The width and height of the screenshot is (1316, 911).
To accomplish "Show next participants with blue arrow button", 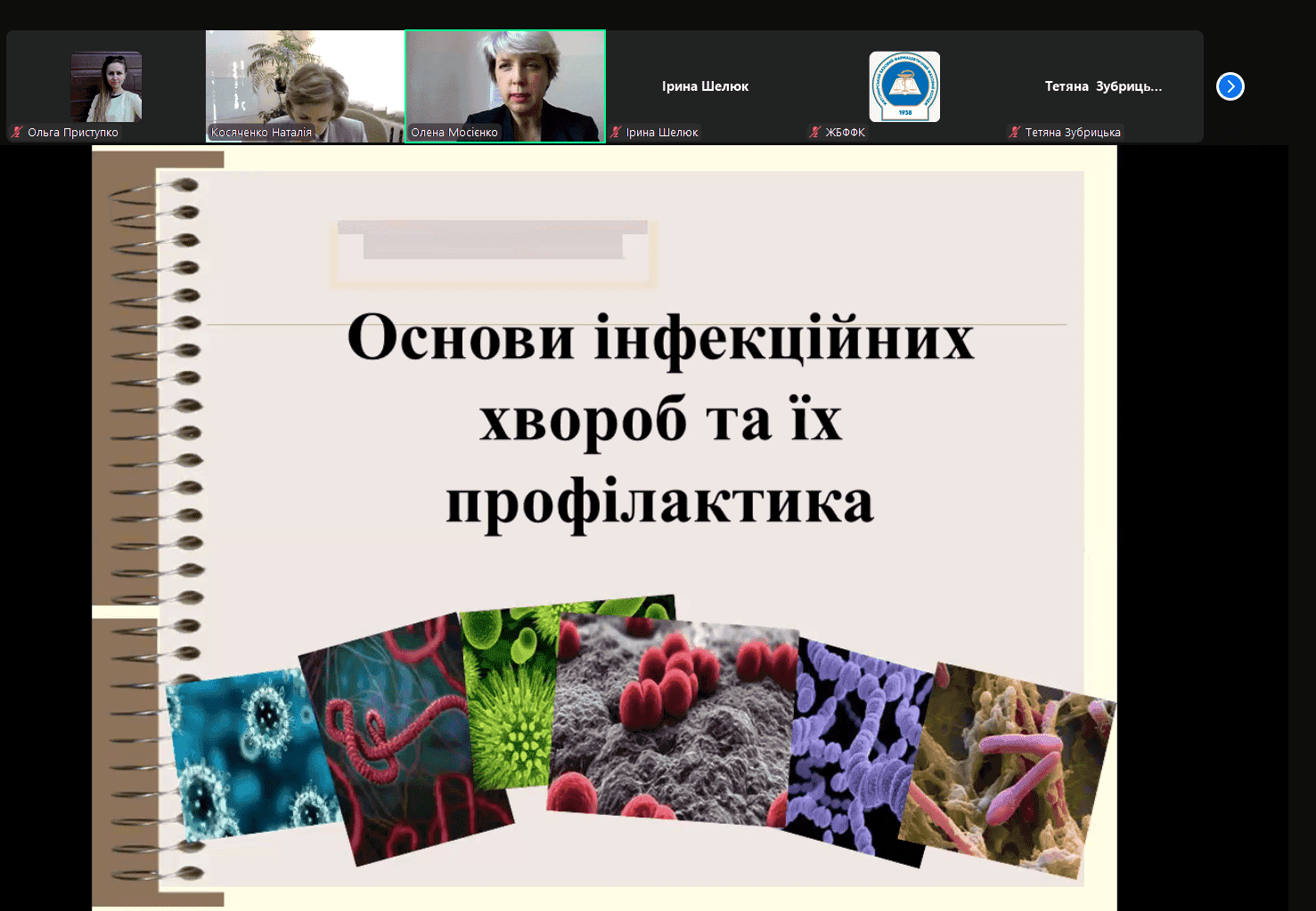I will [x=1230, y=86].
